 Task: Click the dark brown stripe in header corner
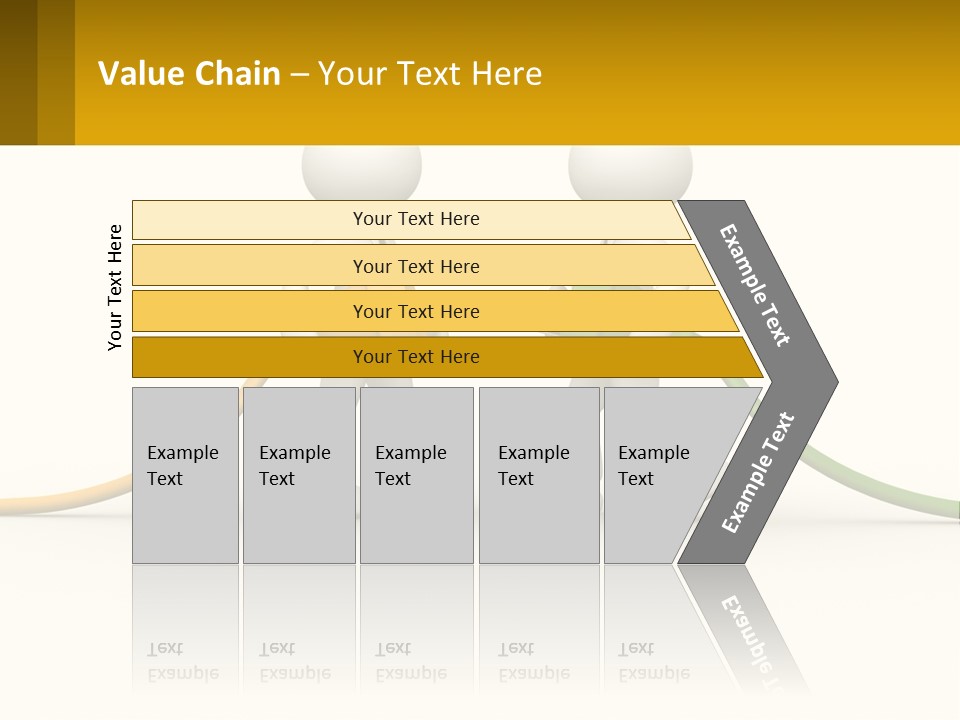(18, 72)
